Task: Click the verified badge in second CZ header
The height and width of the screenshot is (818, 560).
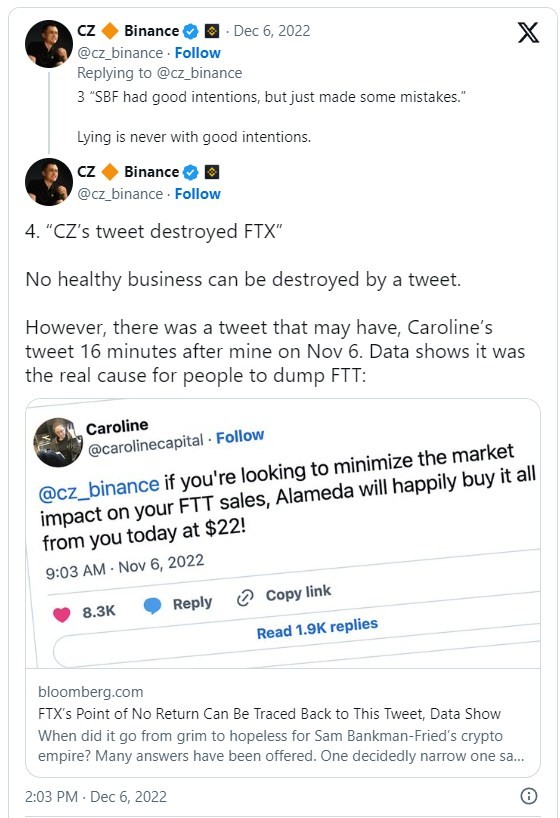Action: click(x=191, y=173)
